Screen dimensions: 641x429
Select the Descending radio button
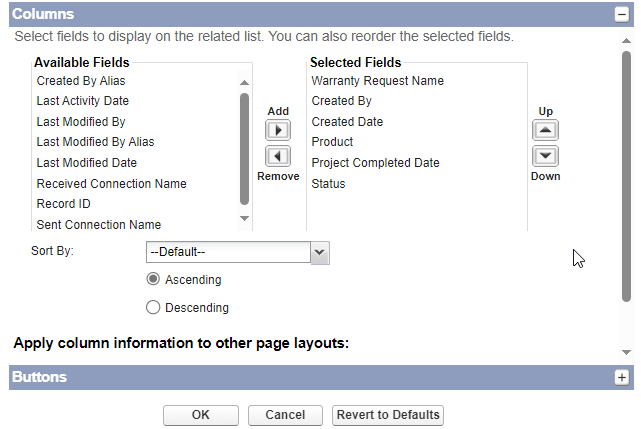click(x=153, y=307)
